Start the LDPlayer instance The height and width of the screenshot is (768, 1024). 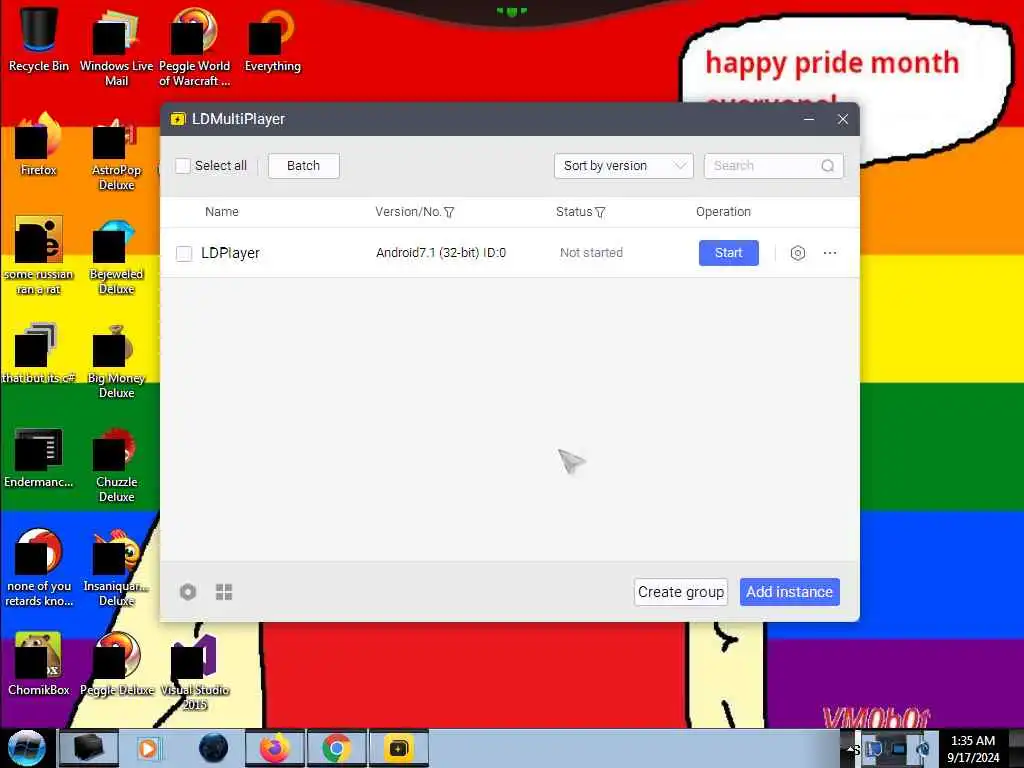[729, 253]
